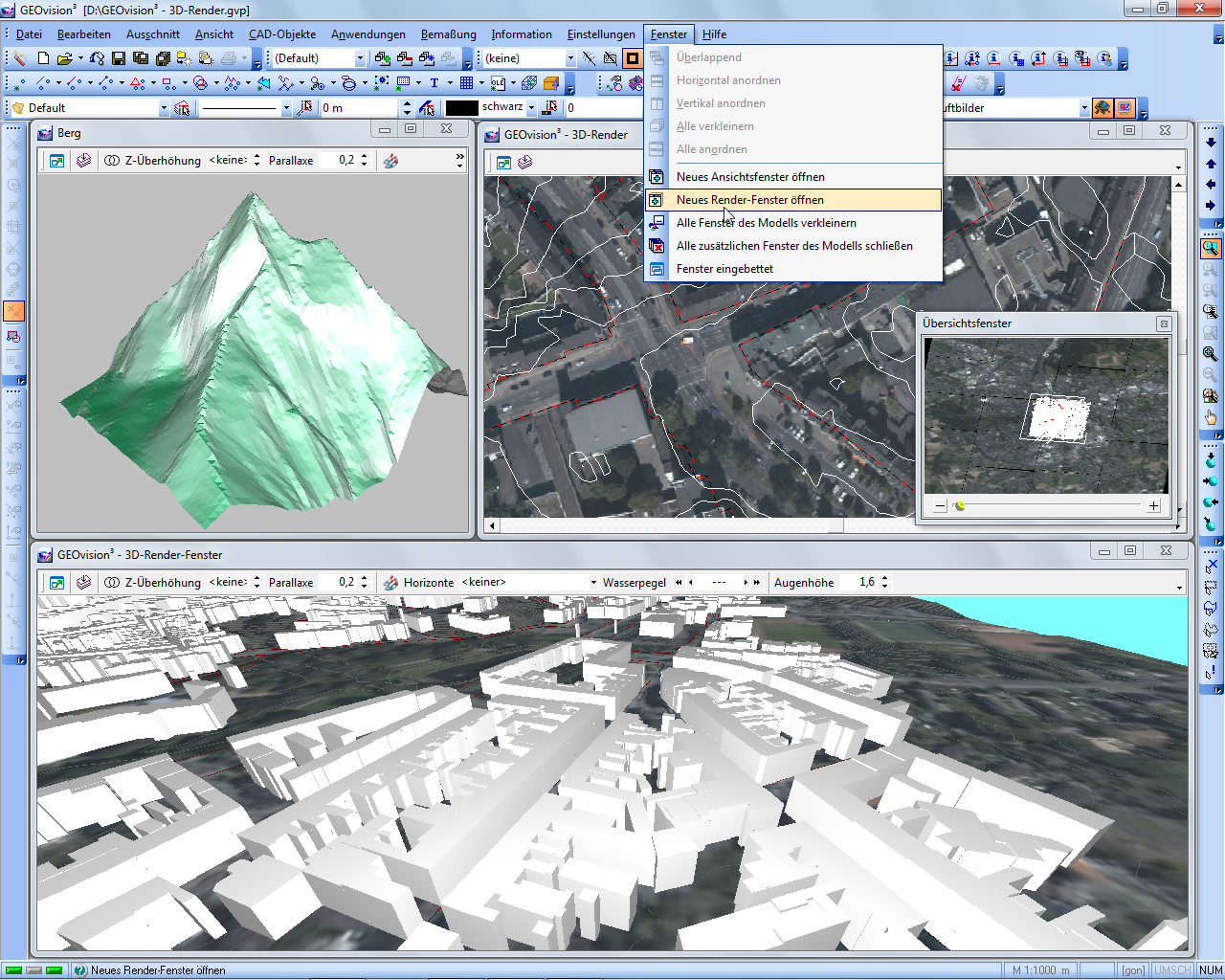Click the magic wand assistant icon
The height and width of the screenshot is (980, 1225).
click(x=19, y=58)
